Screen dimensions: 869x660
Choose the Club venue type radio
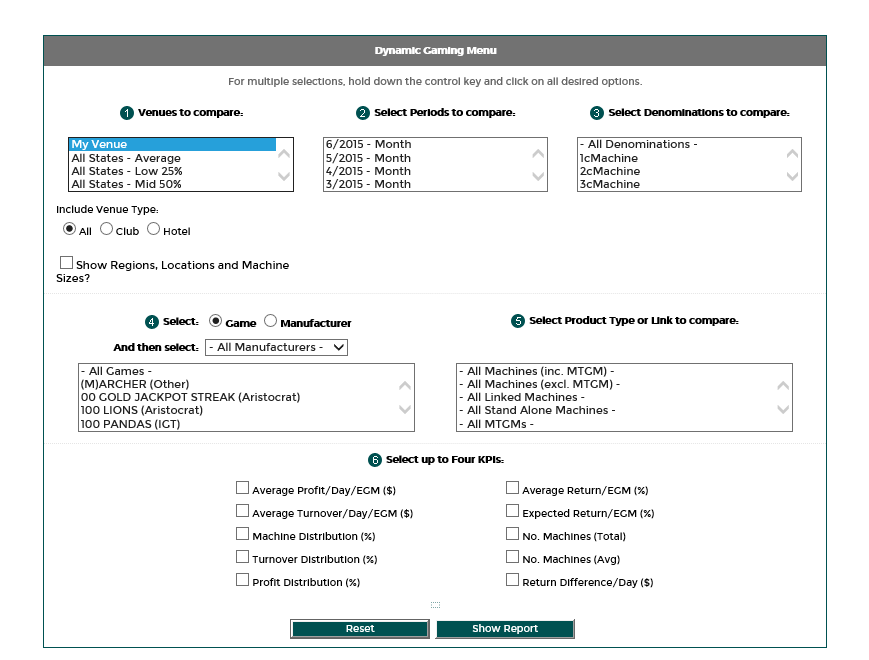pos(106,229)
